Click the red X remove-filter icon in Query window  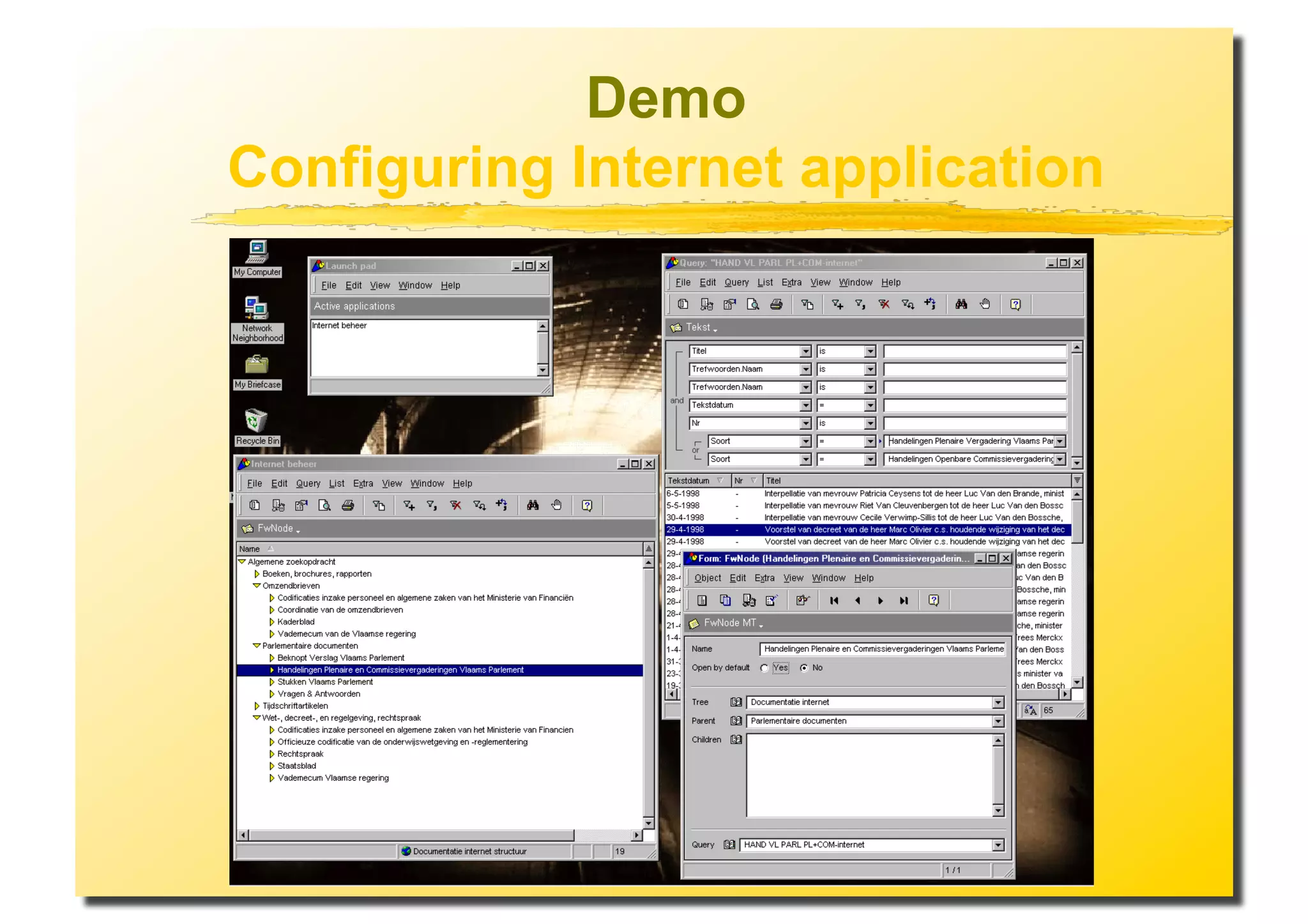(x=884, y=305)
